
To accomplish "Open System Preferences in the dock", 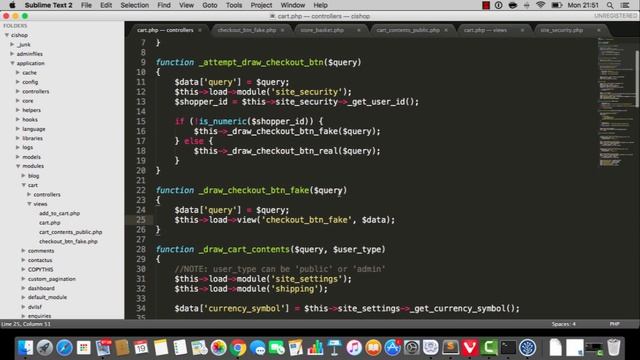I will (412, 348).
